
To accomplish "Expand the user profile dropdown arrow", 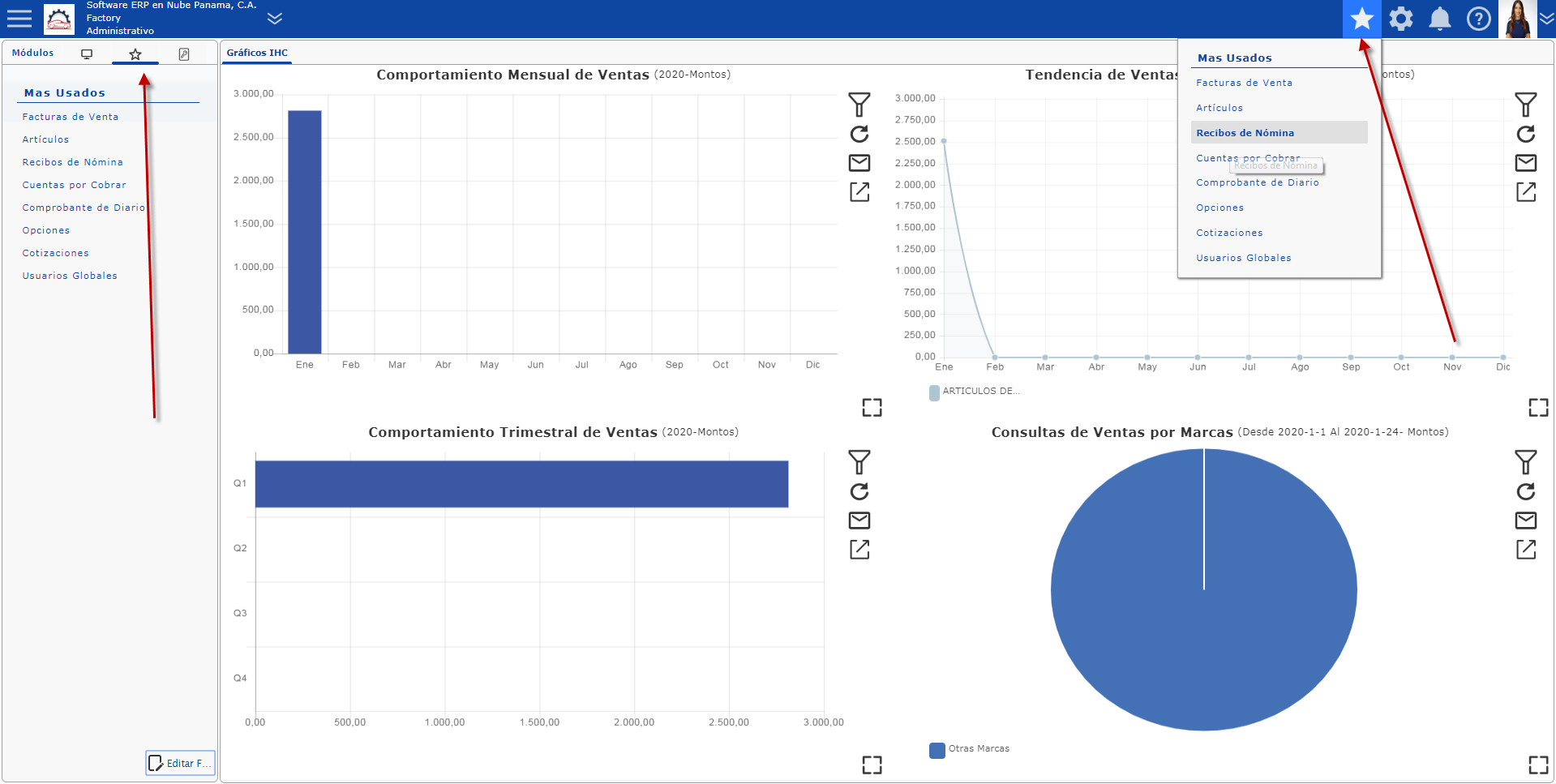I will click(1545, 19).
